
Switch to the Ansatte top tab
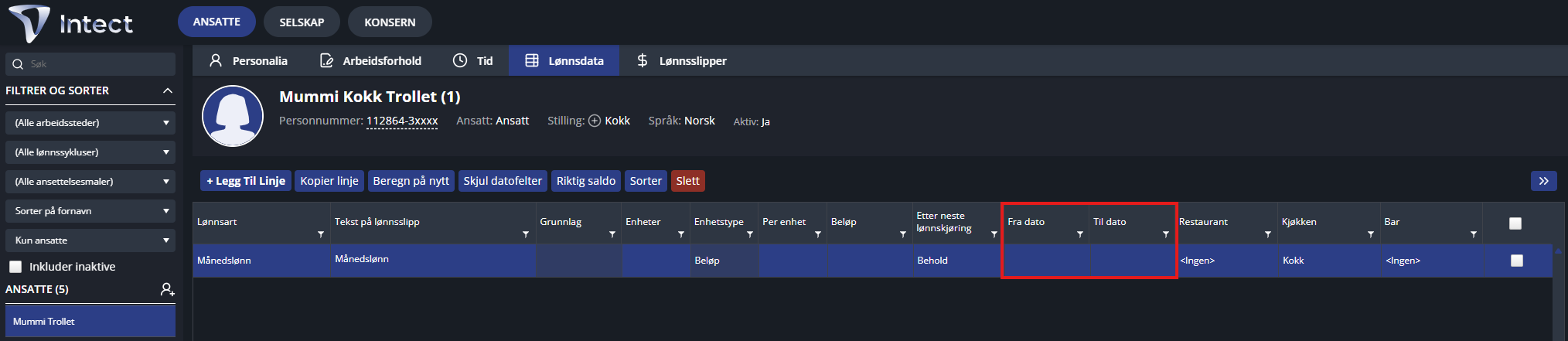(216, 22)
